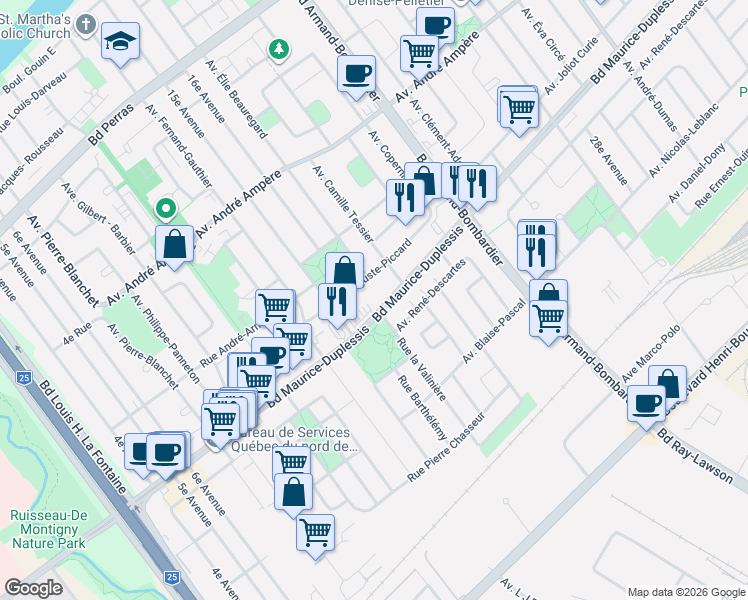Select the restaurant marker below the Auguste-Piccard shopping bag
Image resolution: width=748 pixels, height=600 pixels.
[337, 305]
